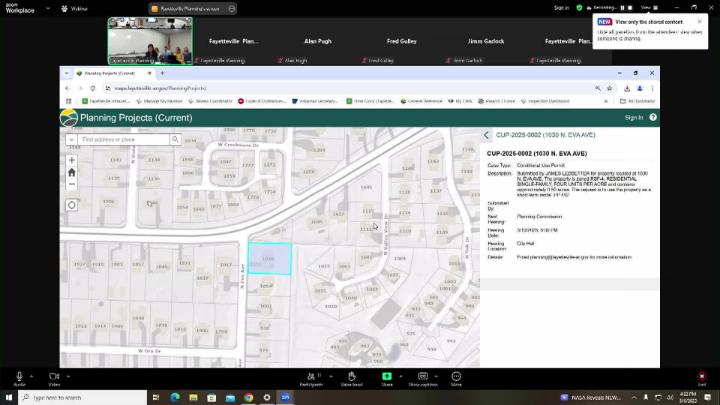Open Zoom Workplace dropdown arrow
The image size is (720, 405).
(x=48, y=8)
